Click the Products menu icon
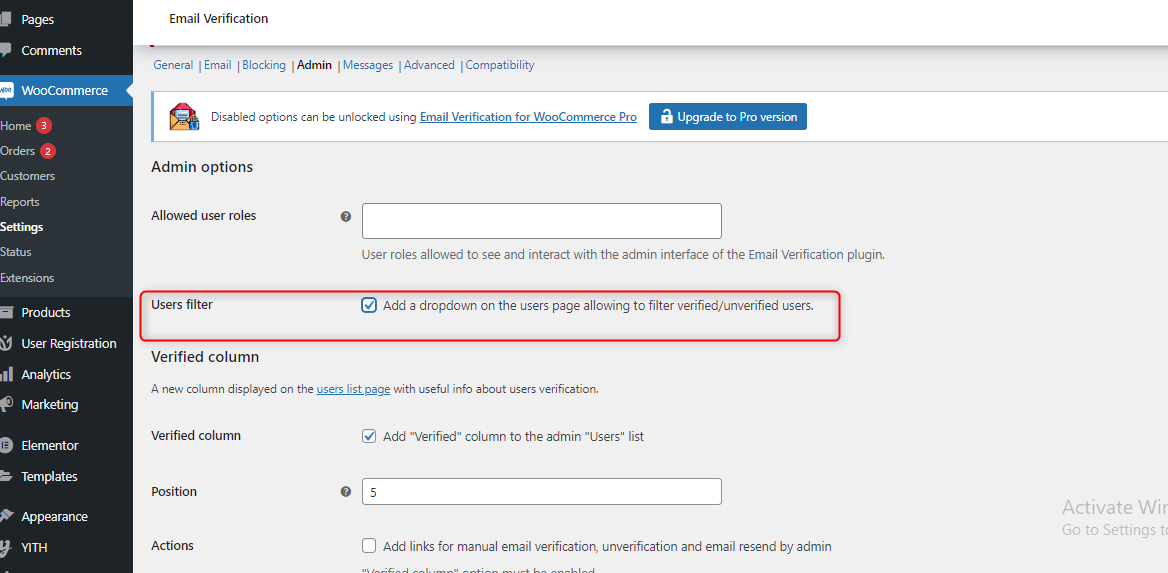This screenshot has width=1168, height=573. [x=5, y=312]
